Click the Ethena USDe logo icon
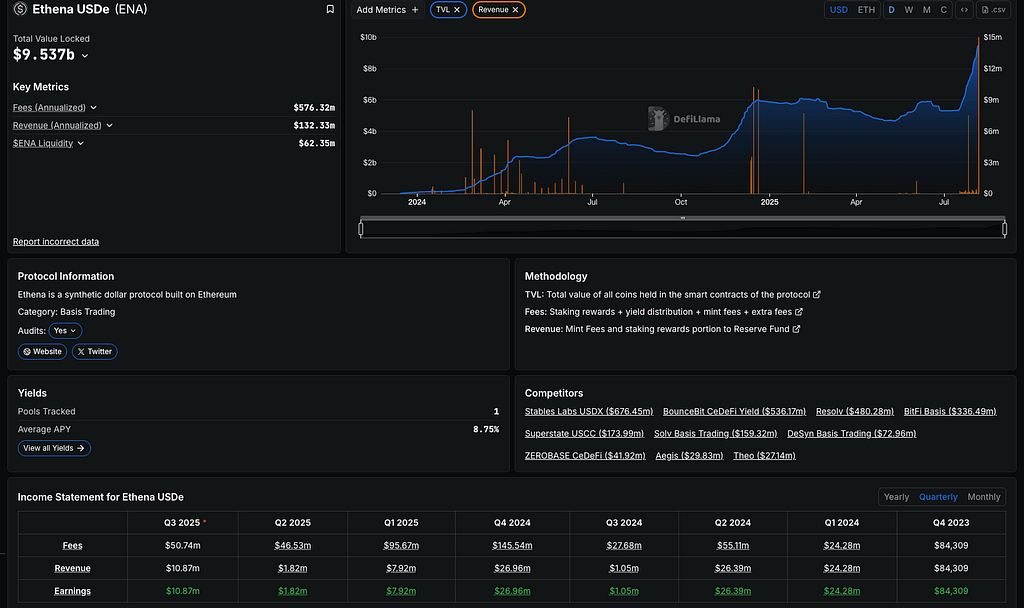This screenshot has width=1024, height=608. [x=20, y=9]
